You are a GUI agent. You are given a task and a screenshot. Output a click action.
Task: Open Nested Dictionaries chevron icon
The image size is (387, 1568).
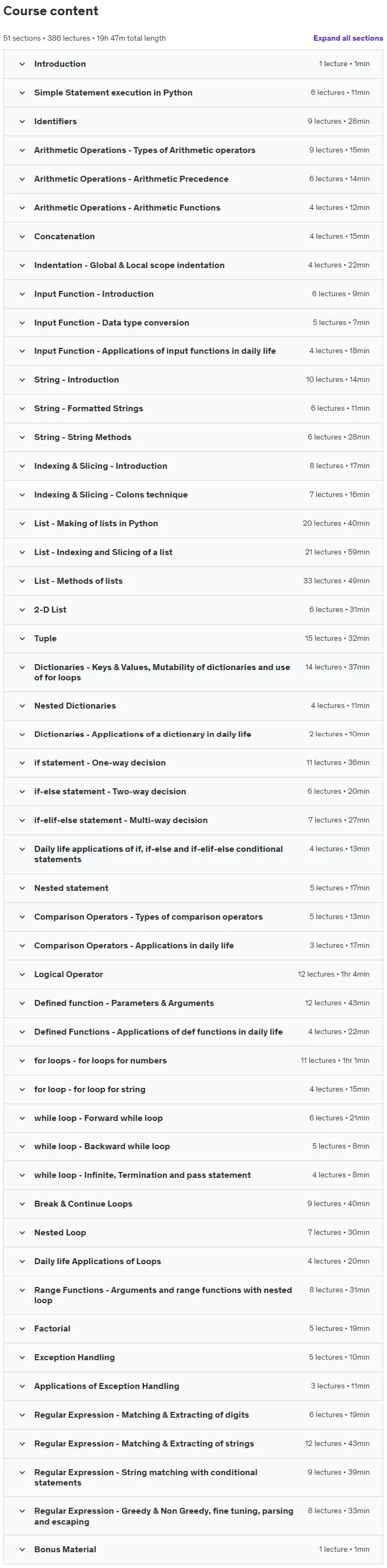22,706
